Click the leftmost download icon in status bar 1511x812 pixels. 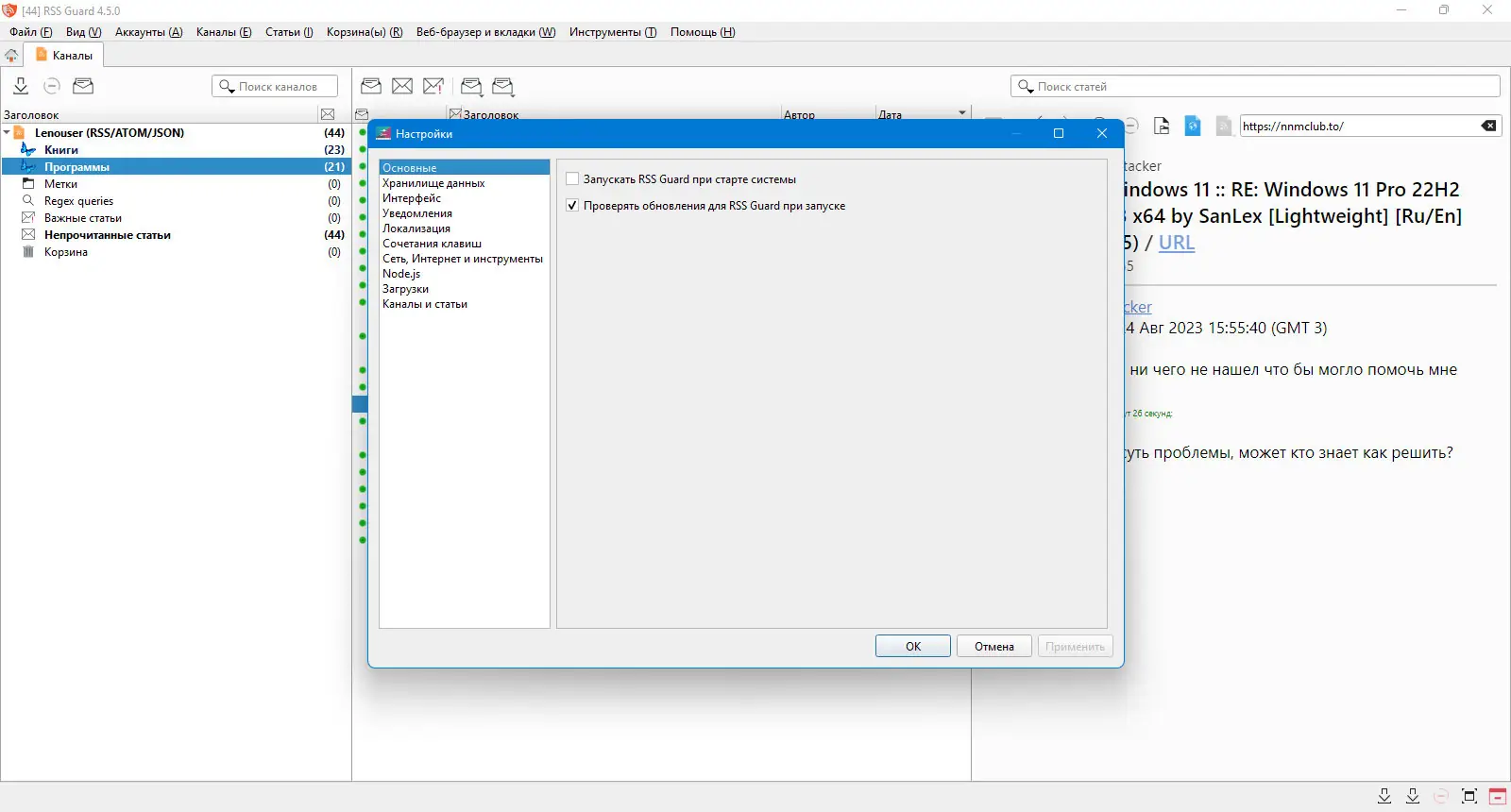tap(1384, 796)
